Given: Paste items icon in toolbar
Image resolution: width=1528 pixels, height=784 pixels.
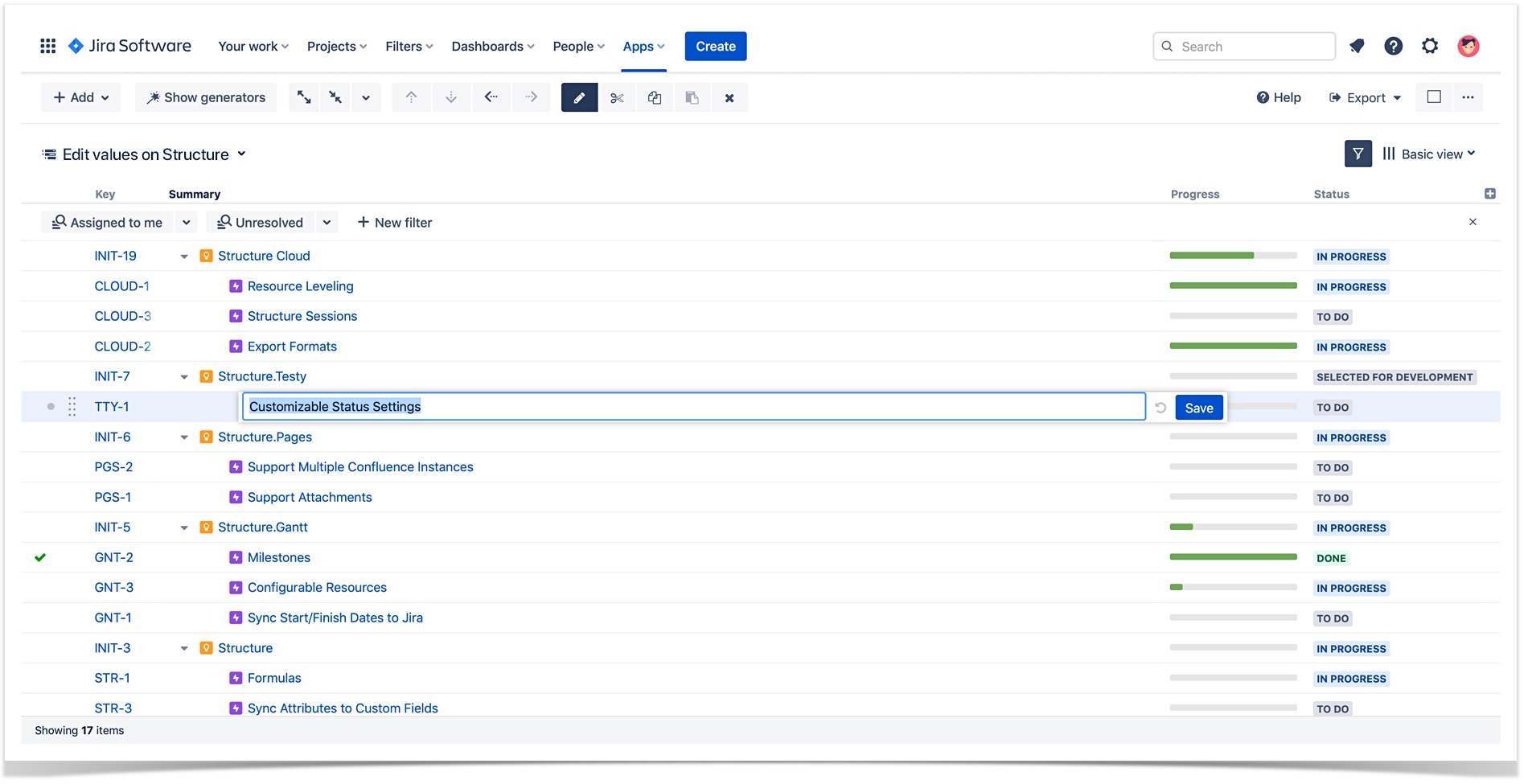Looking at the screenshot, I should pyautogui.click(x=692, y=97).
